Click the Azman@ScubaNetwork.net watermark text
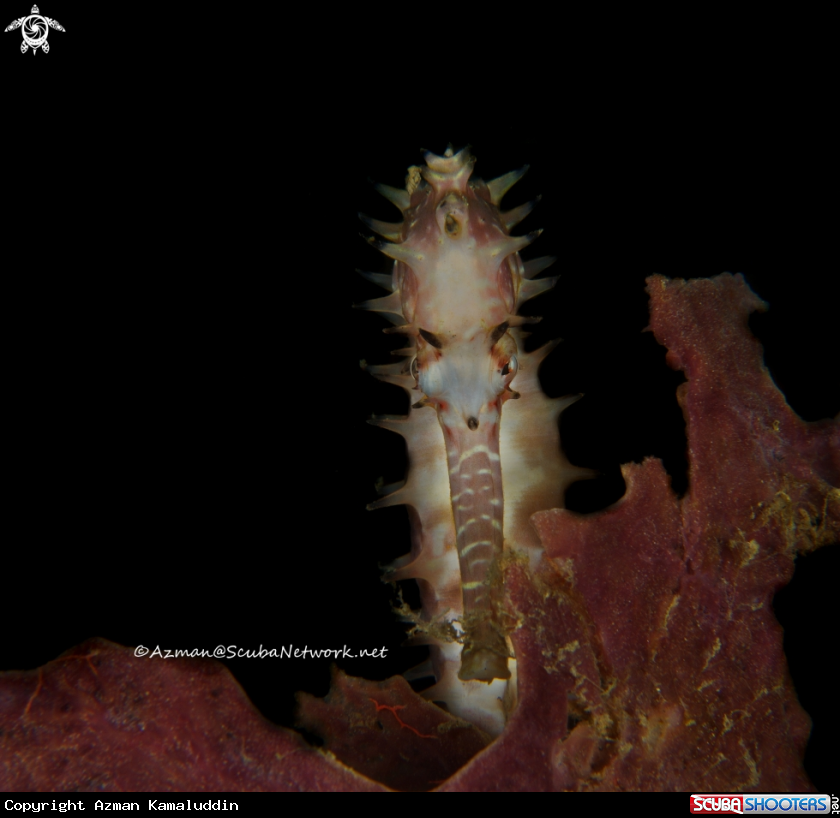This screenshot has height=818, width=840. point(260,651)
